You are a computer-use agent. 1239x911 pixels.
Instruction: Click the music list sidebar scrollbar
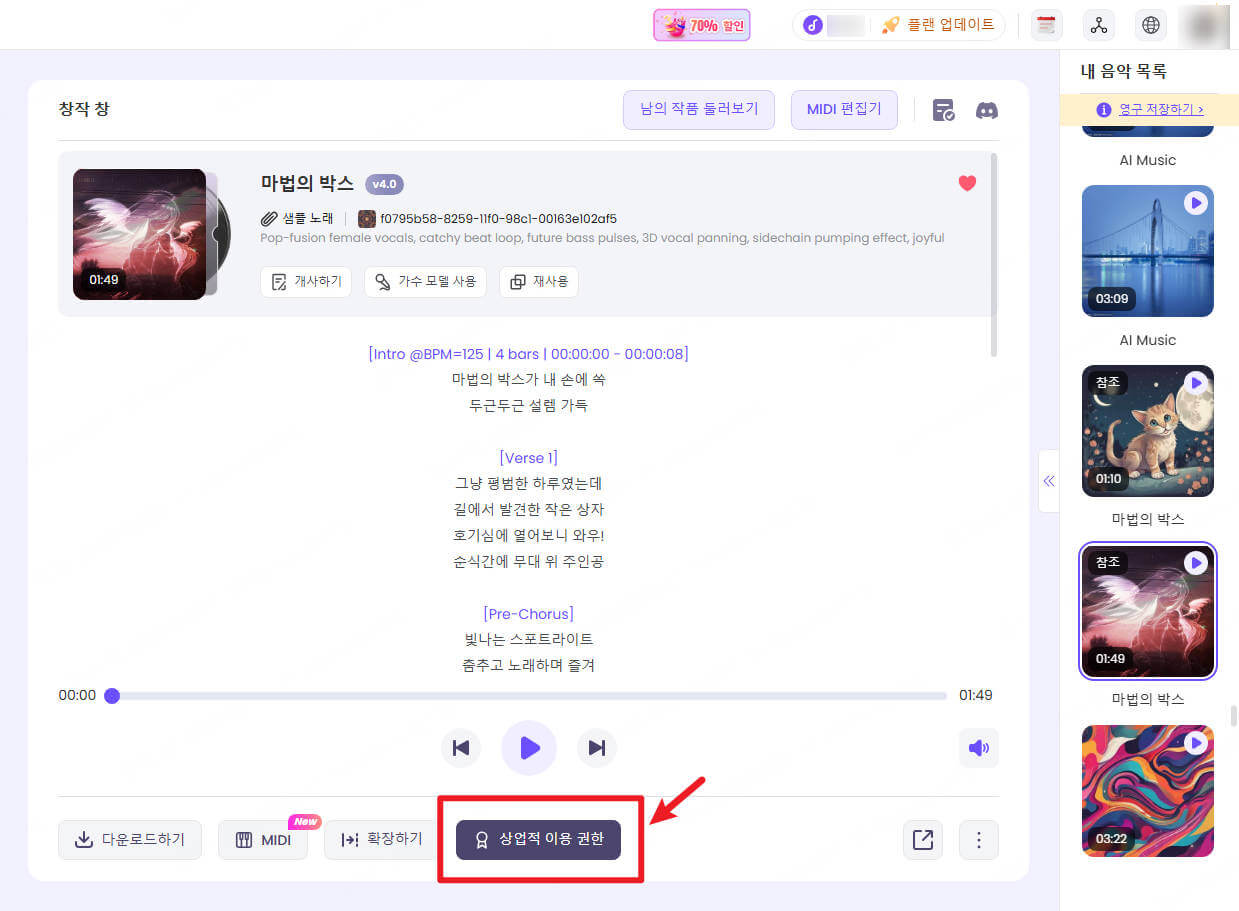click(1234, 716)
